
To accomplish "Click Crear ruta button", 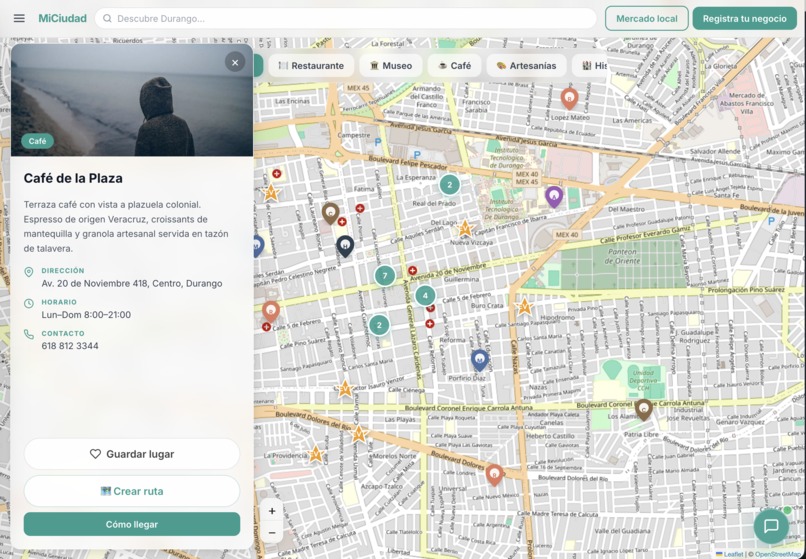I will pyautogui.click(x=132, y=491).
